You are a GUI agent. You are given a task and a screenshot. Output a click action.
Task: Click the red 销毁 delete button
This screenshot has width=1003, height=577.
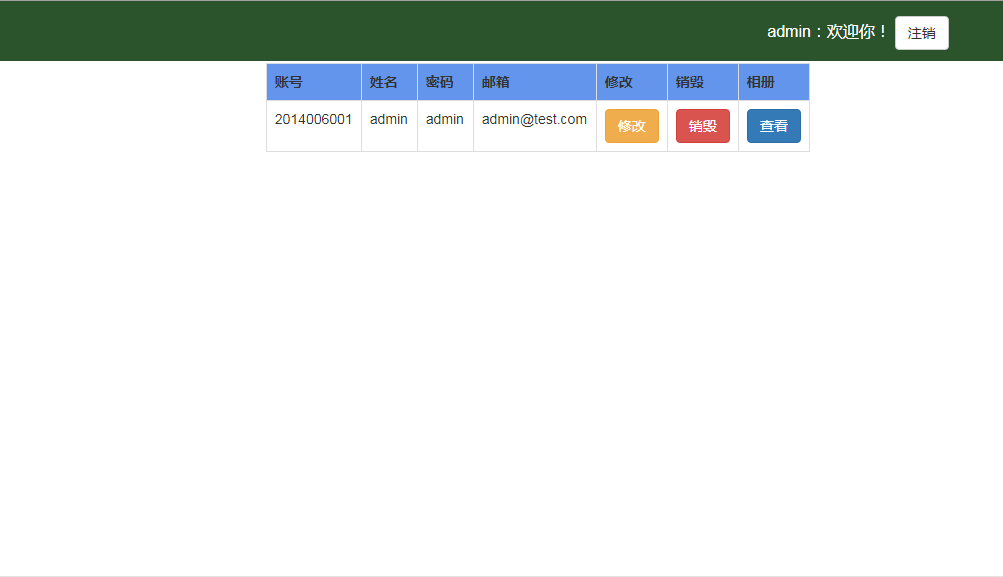702,126
